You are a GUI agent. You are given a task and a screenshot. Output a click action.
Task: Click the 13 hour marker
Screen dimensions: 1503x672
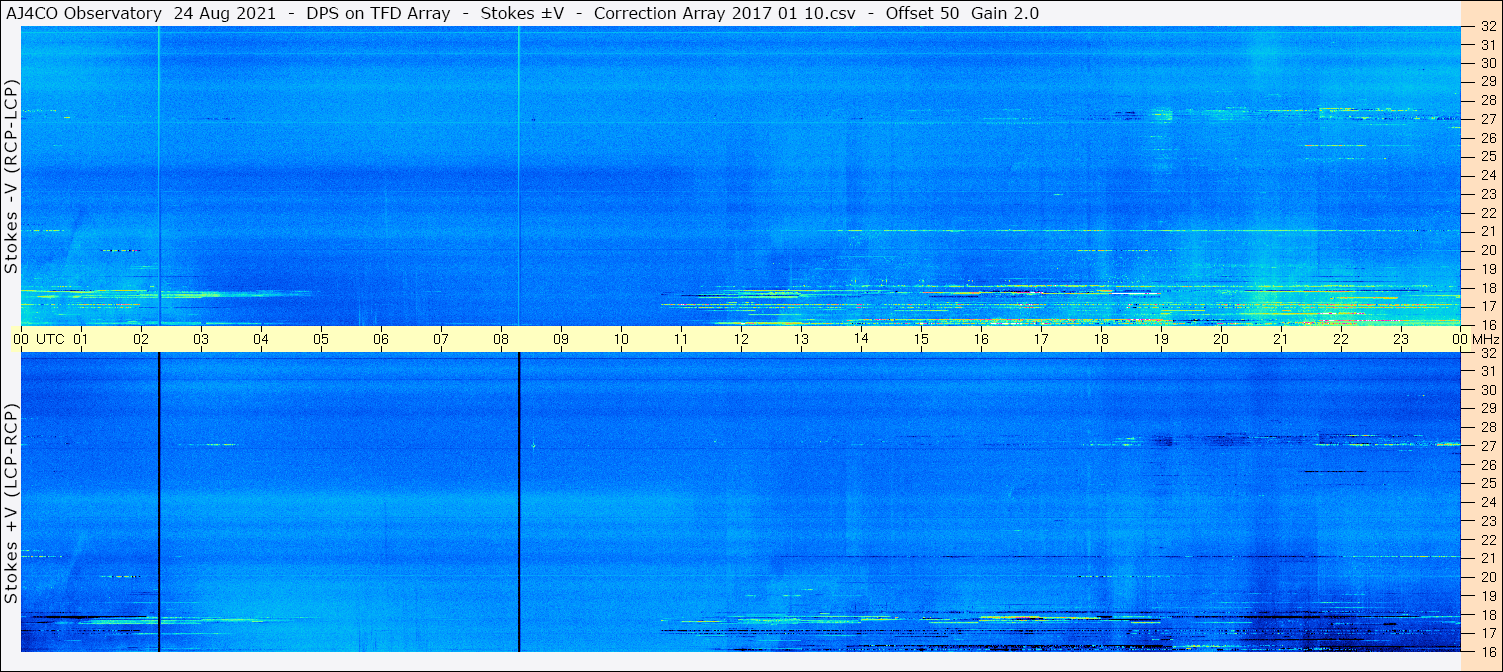pos(801,339)
